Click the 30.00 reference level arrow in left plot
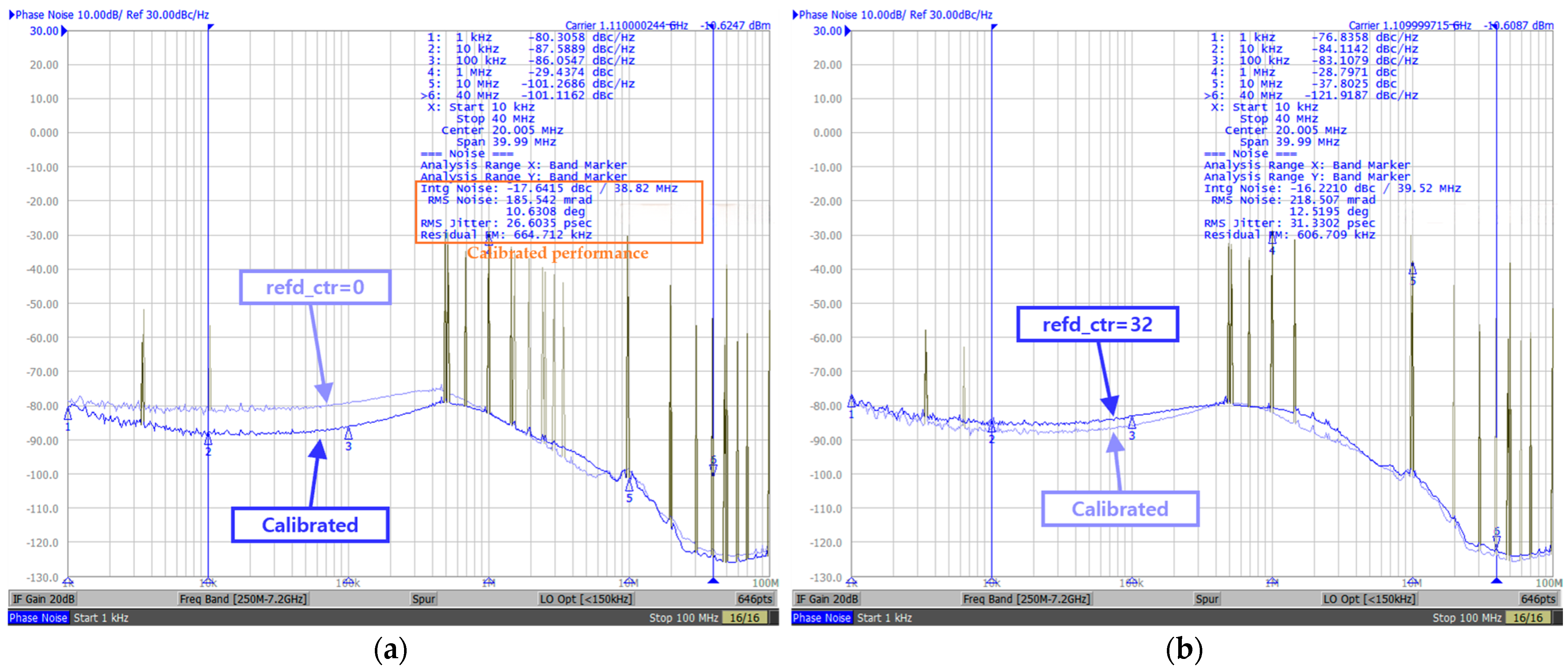Viewport: 1568px width, 671px height. click(x=65, y=31)
